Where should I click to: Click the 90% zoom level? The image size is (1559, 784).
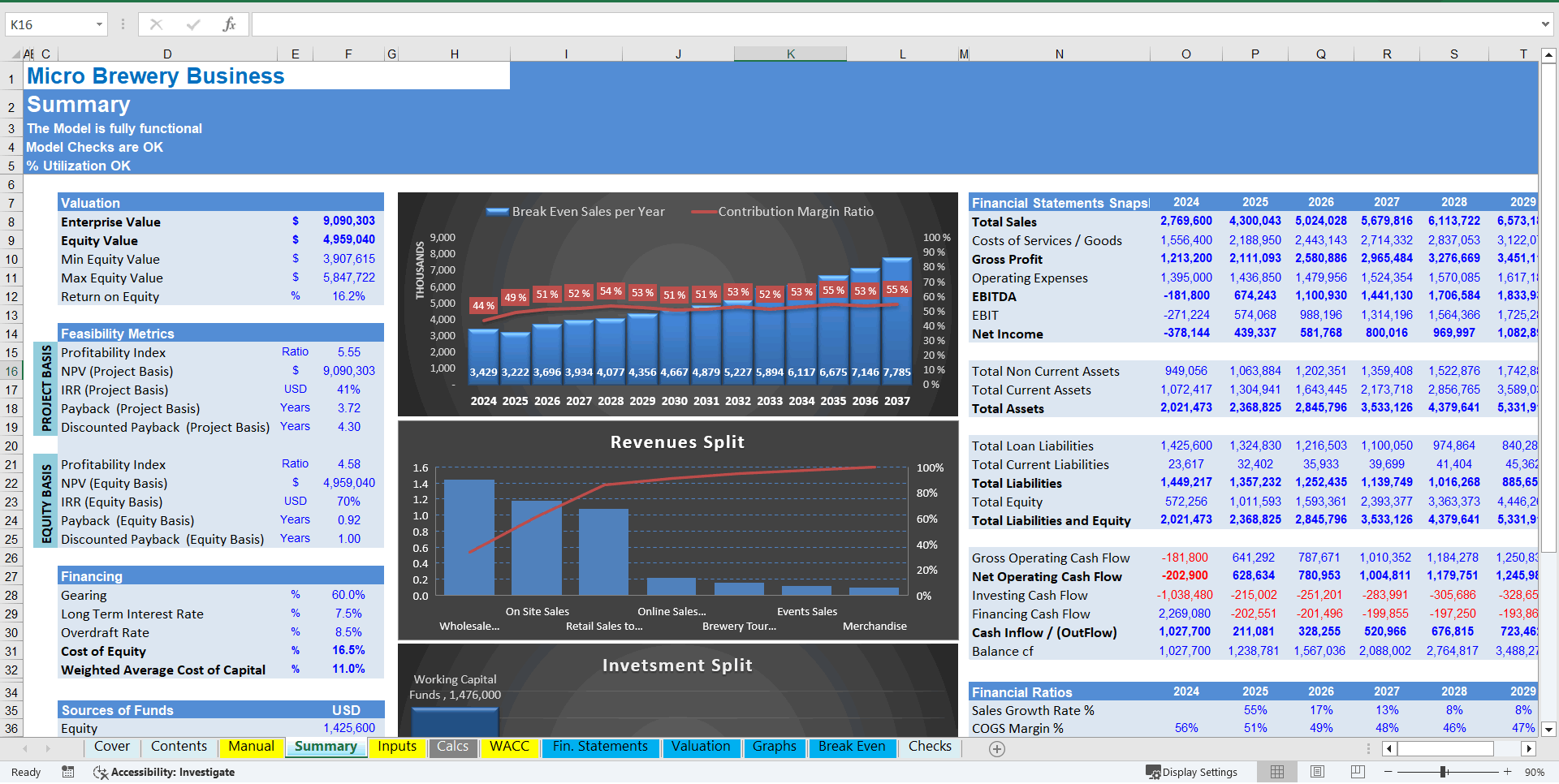[1535, 772]
